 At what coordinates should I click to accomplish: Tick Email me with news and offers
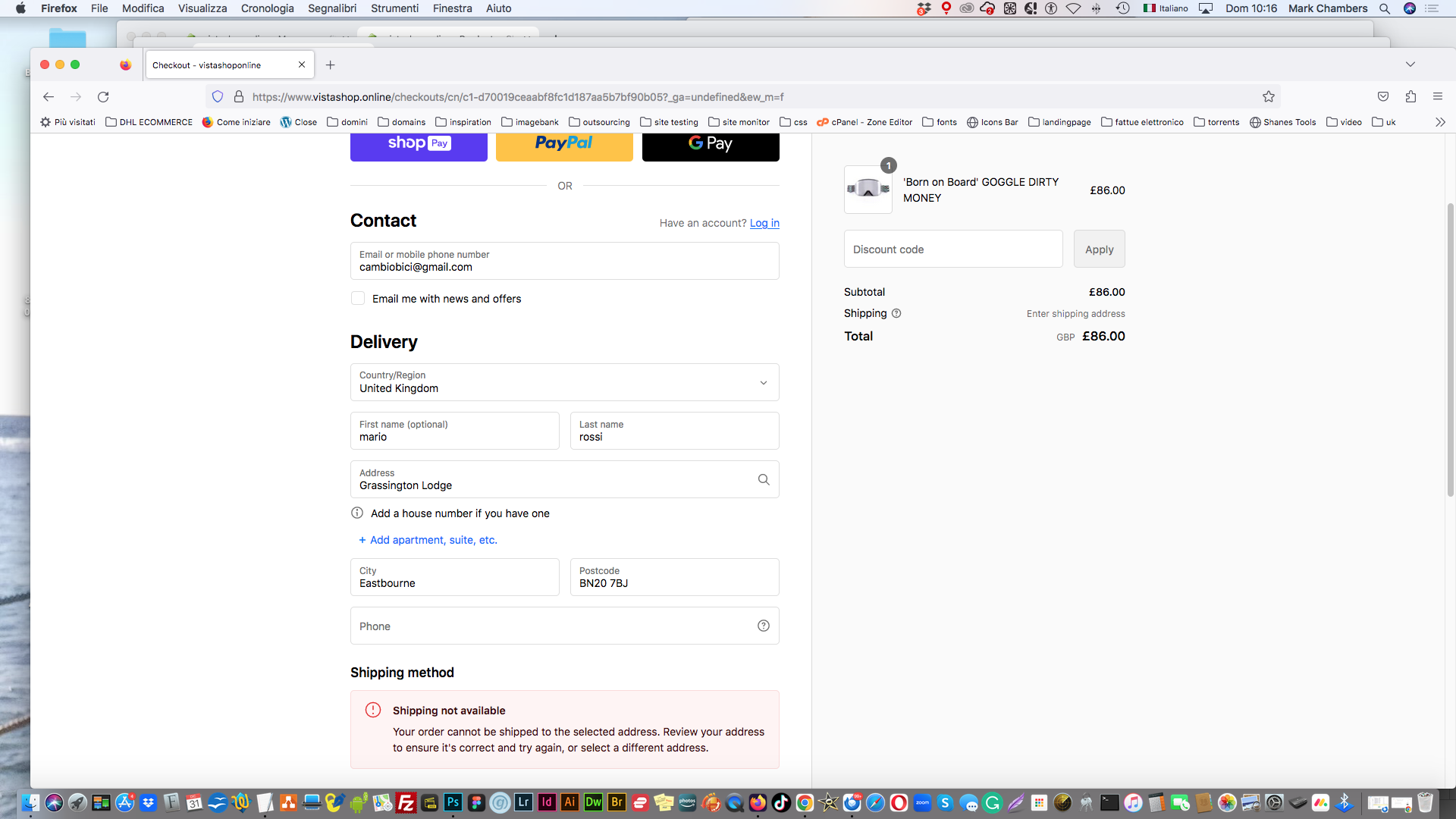click(358, 299)
